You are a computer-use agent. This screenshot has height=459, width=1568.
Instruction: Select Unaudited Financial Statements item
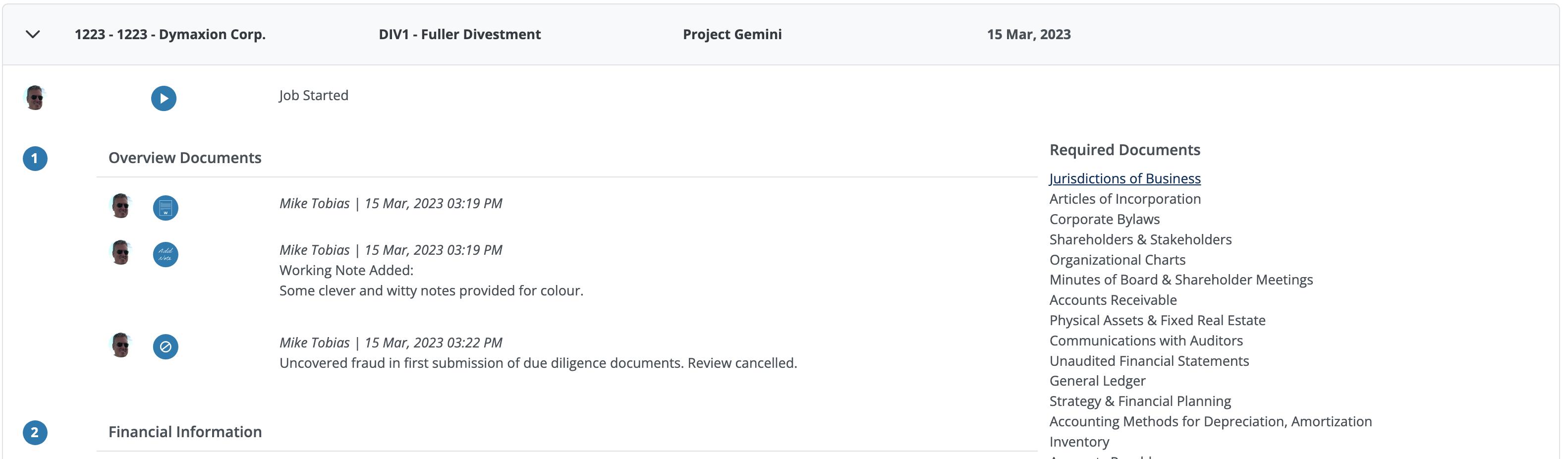click(1149, 360)
